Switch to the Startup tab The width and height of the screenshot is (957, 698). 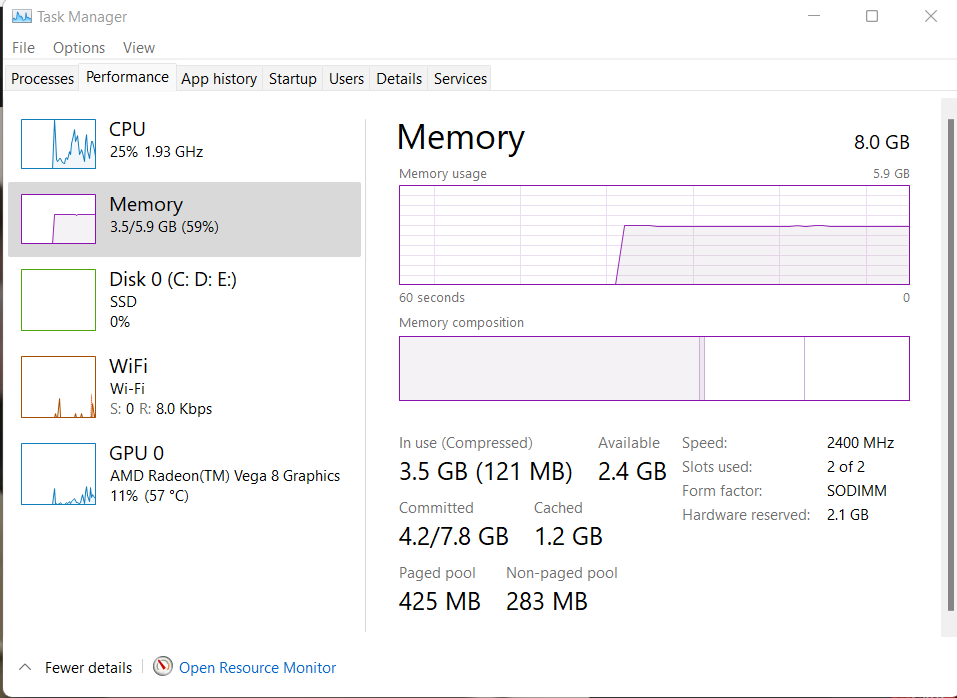[x=292, y=78]
